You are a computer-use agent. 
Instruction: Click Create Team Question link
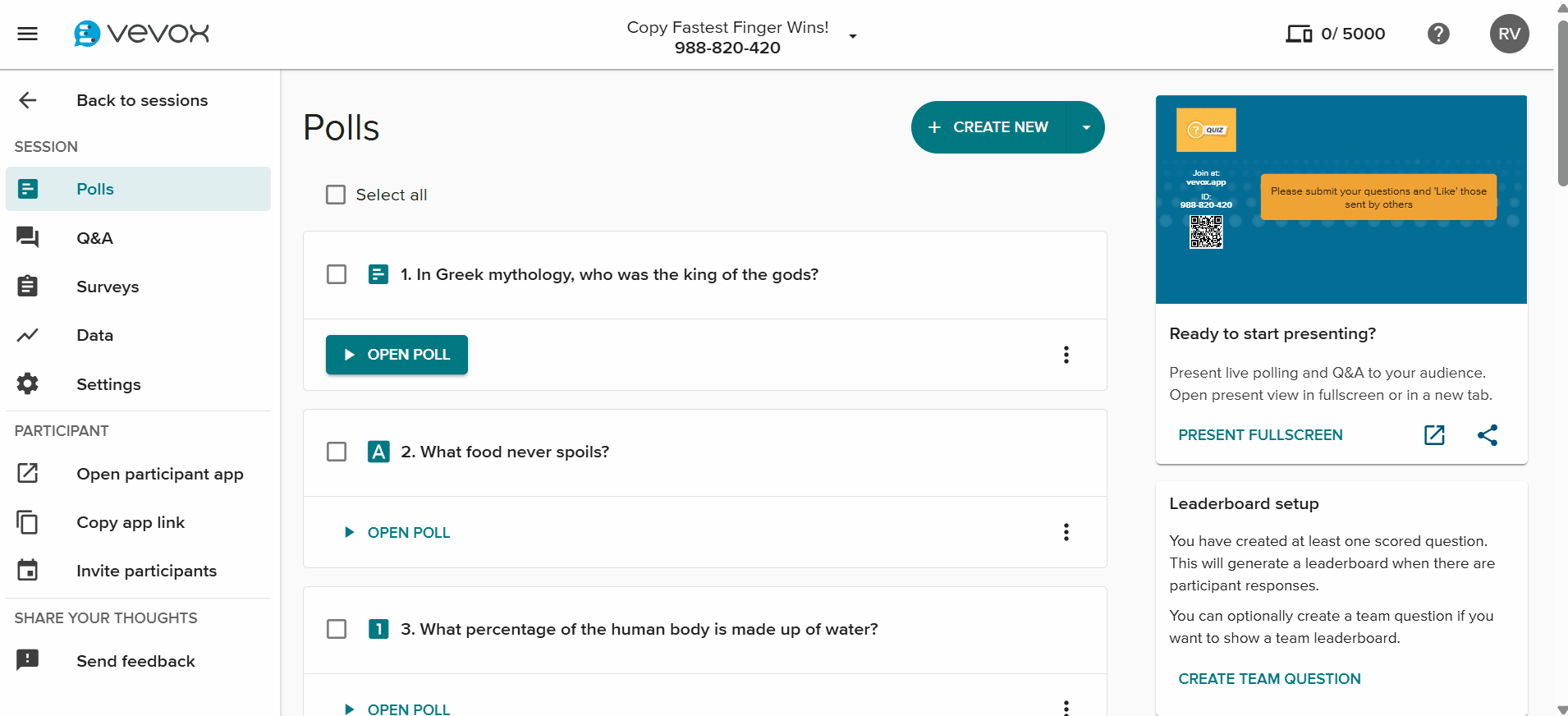click(x=1269, y=679)
